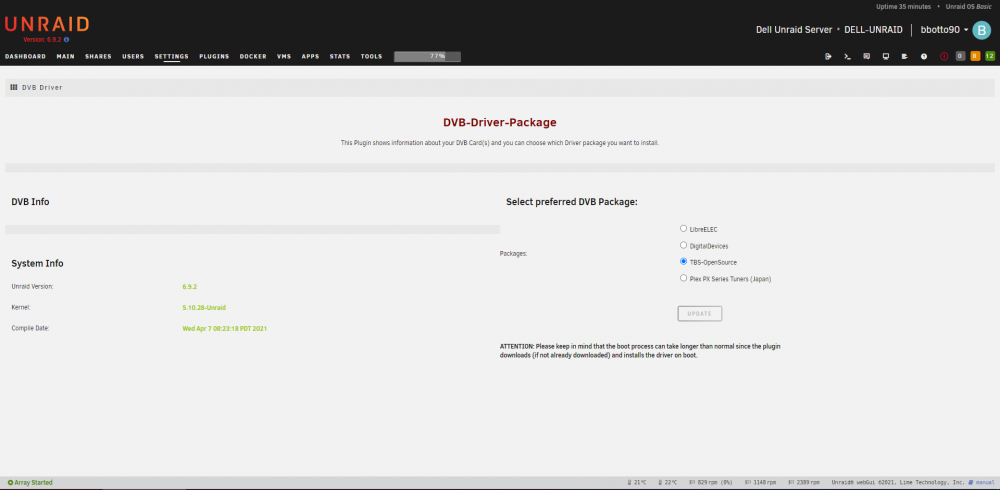This screenshot has width=1000, height=490.
Task: Open the system log icon
Action: pos(904,56)
